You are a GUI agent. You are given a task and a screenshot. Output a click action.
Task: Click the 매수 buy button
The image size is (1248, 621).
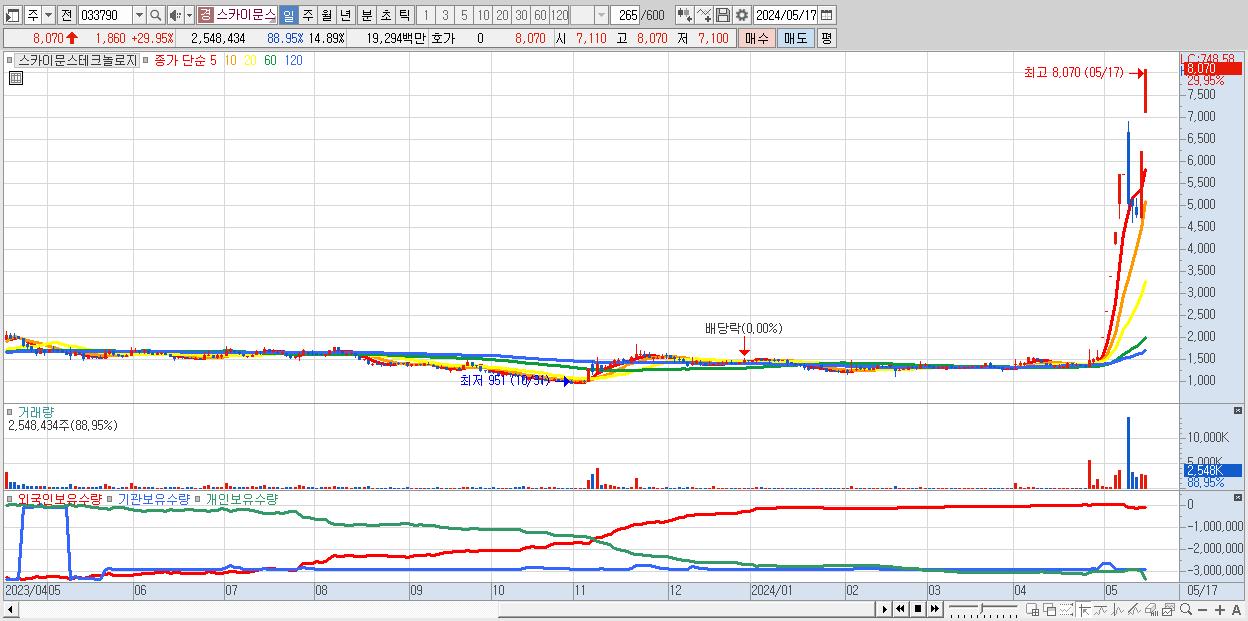tap(757, 38)
